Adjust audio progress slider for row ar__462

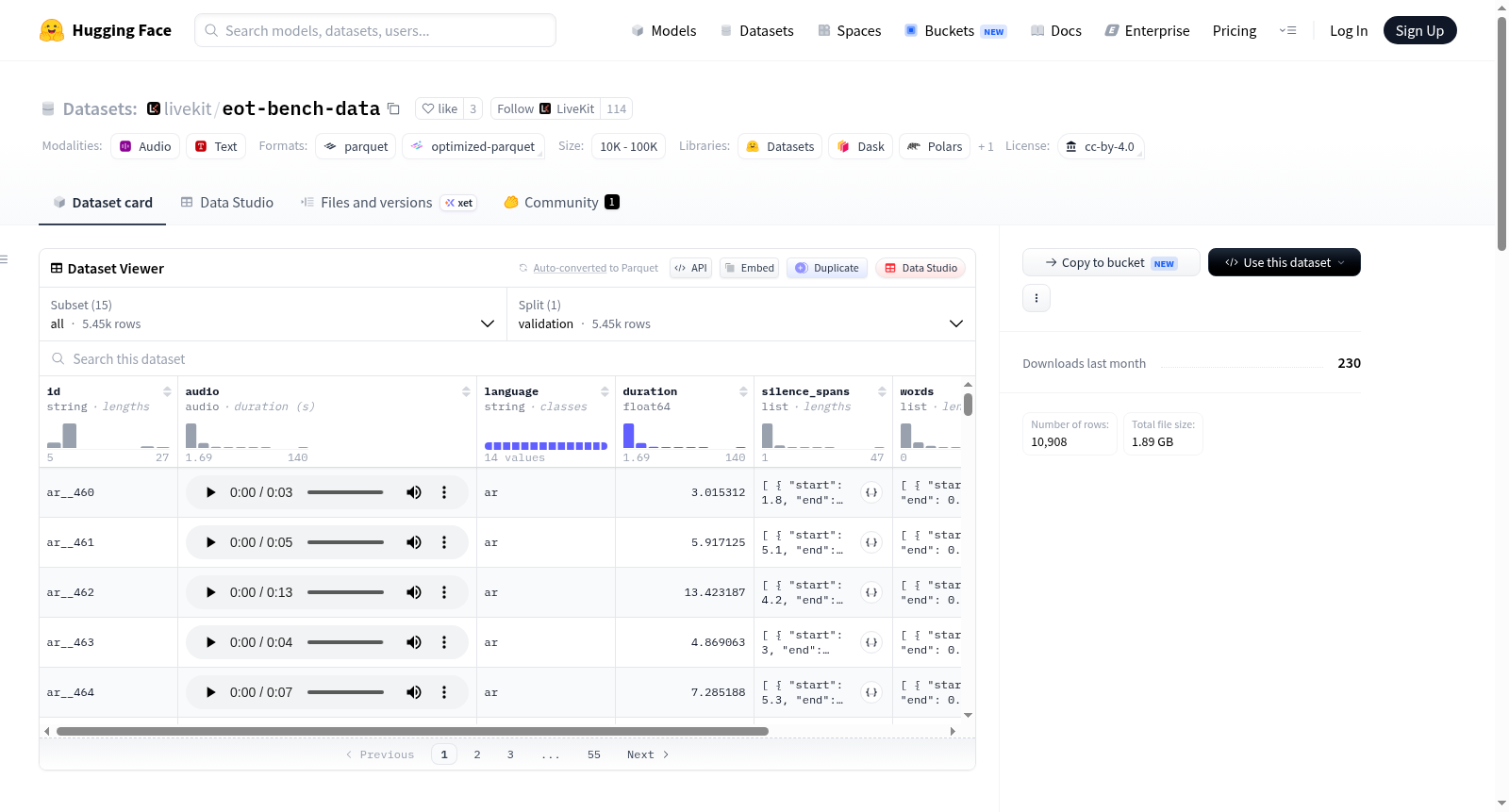[345, 592]
